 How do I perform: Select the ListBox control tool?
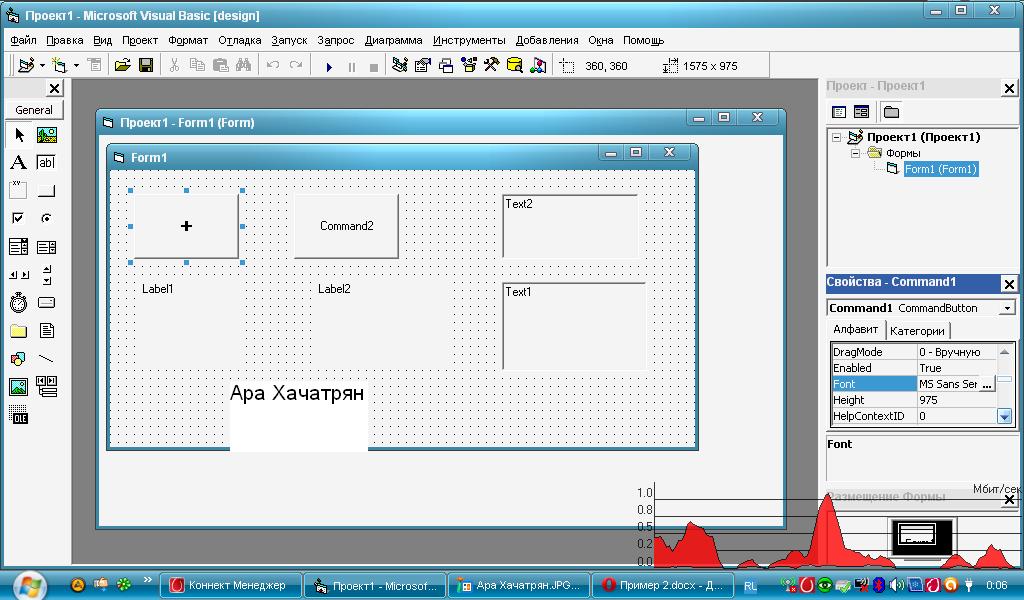point(46,247)
